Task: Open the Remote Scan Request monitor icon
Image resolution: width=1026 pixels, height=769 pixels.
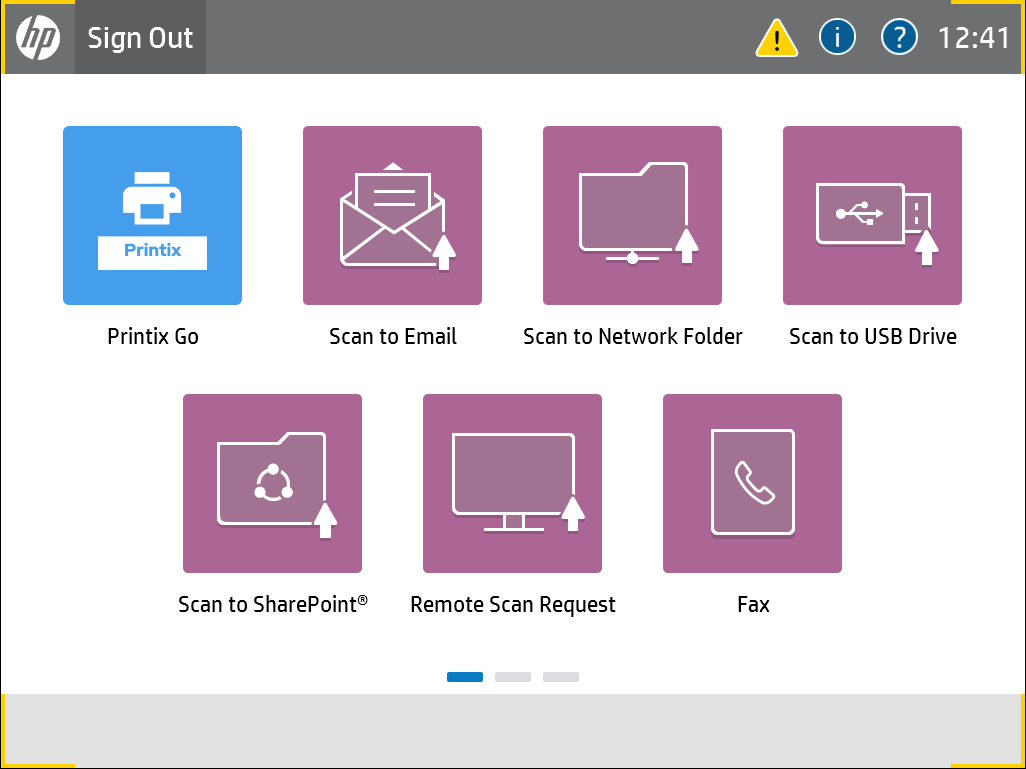Action: pyautogui.click(x=512, y=483)
